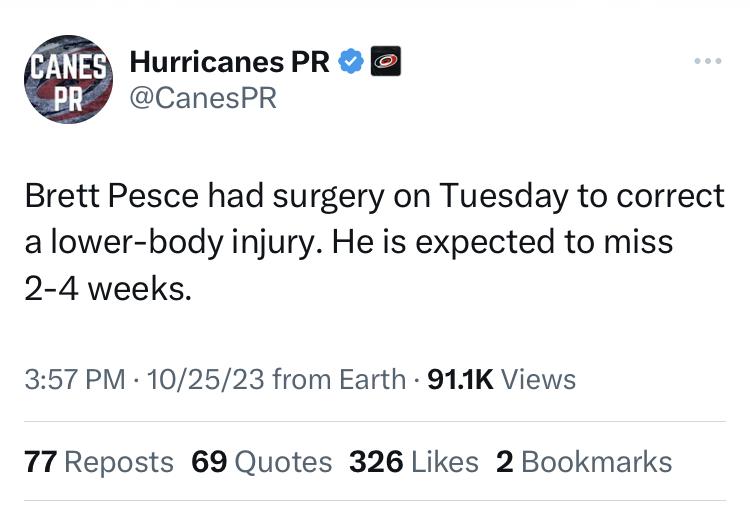750x510 pixels.
Task: View the 69 Quotes list
Action: point(261,462)
